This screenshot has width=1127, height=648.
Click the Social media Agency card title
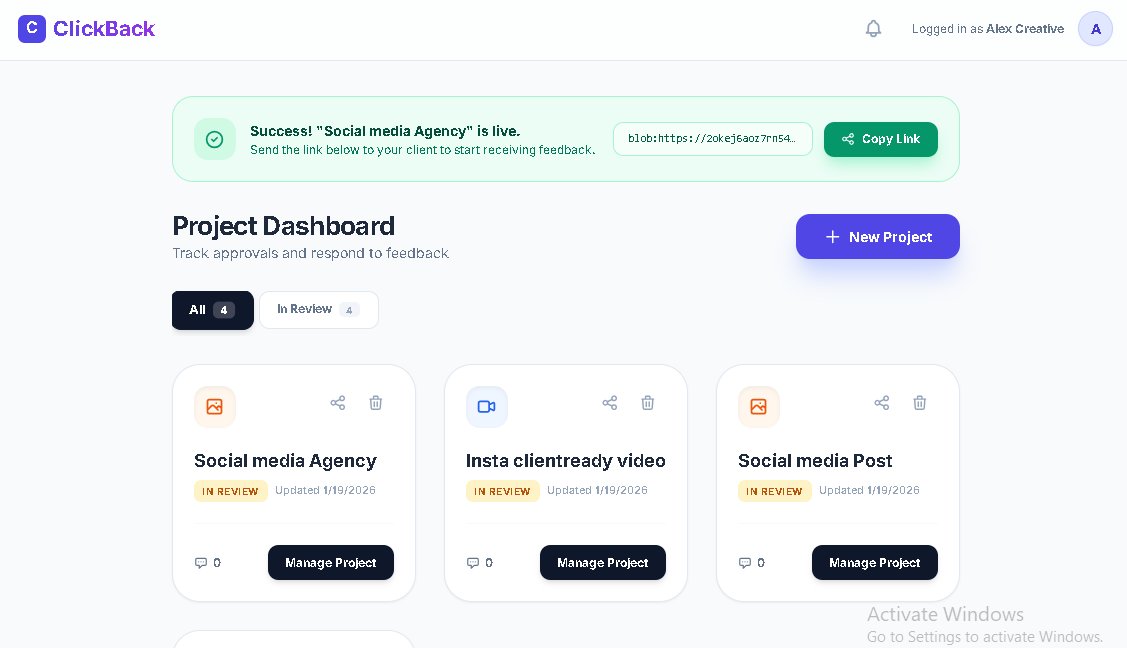click(x=285, y=460)
